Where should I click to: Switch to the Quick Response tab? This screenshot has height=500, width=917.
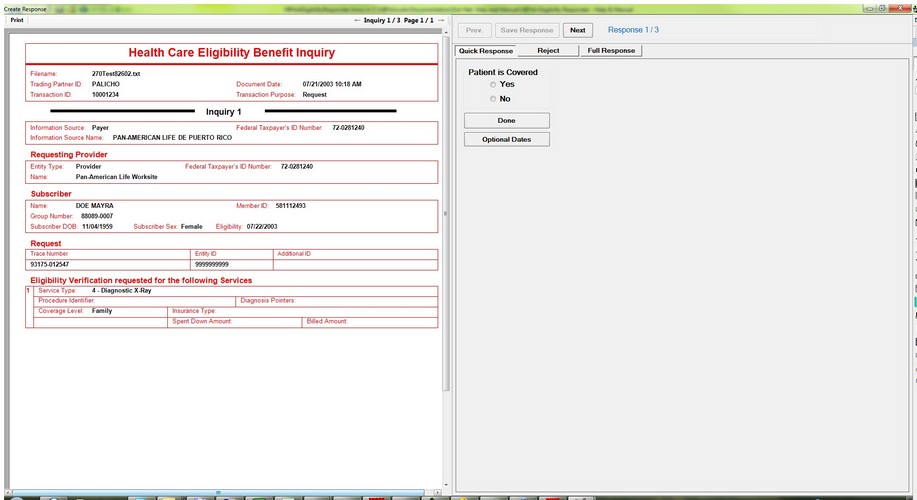pos(485,51)
